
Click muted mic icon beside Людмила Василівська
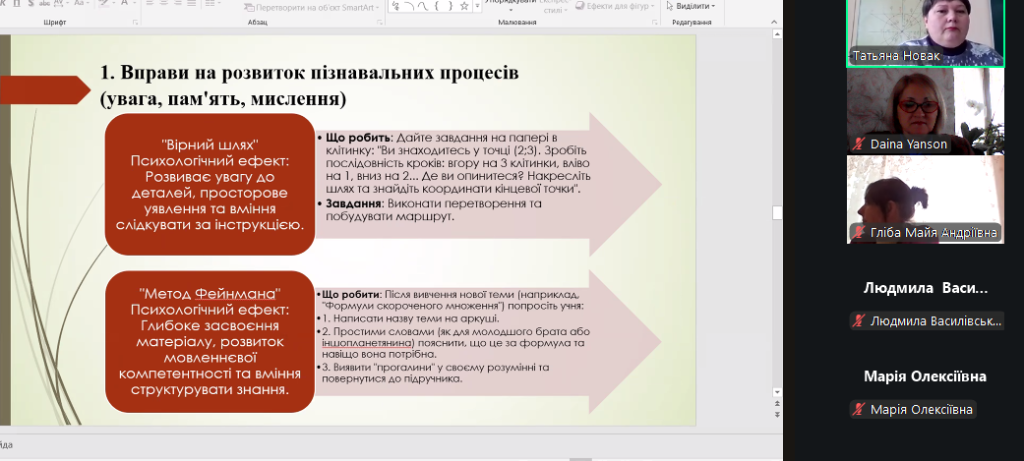click(x=859, y=321)
